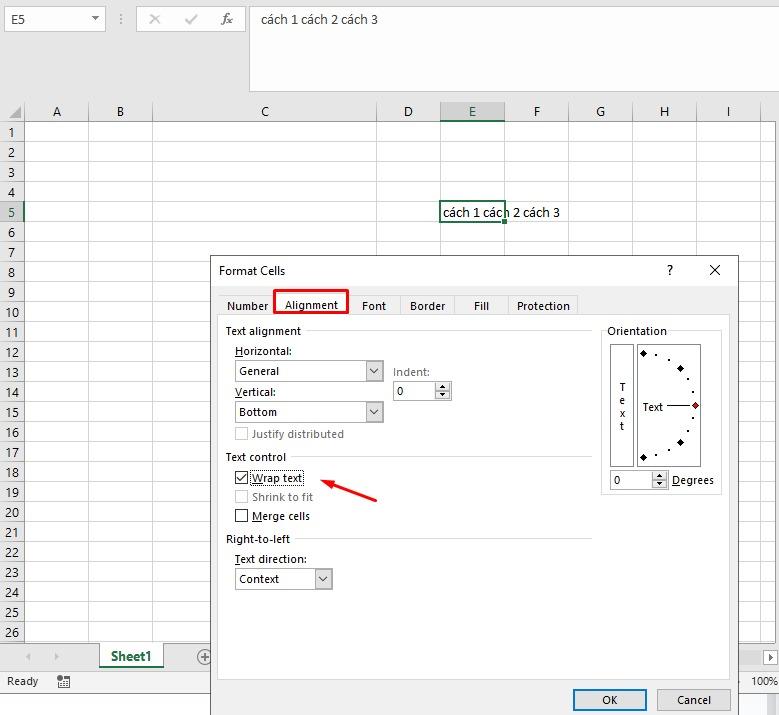This screenshot has width=779, height=715.
Task: Open the Name Box dropdown arrow
Action: click(95, 19)
